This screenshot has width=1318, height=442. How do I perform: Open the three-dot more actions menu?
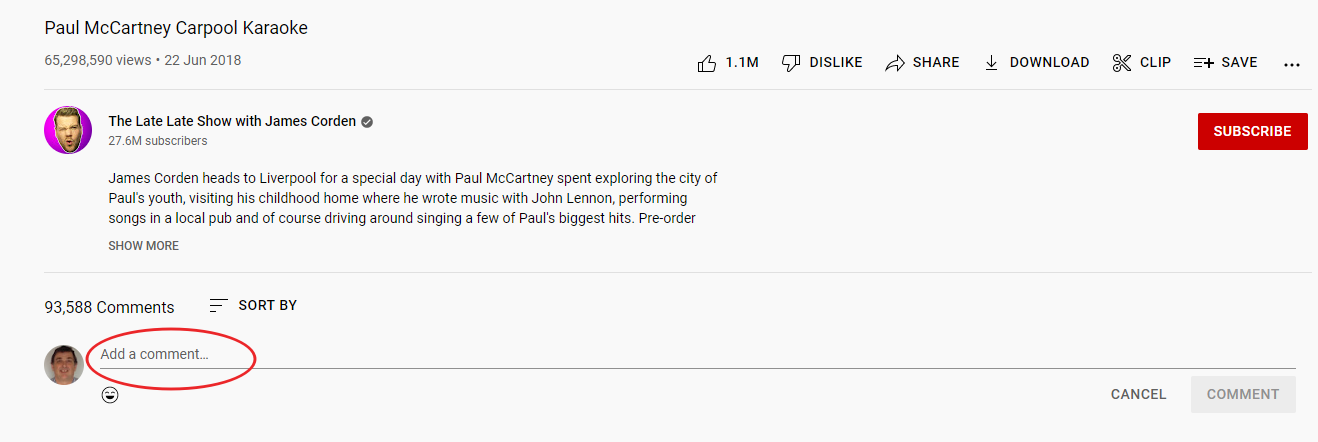[1292, 64]
